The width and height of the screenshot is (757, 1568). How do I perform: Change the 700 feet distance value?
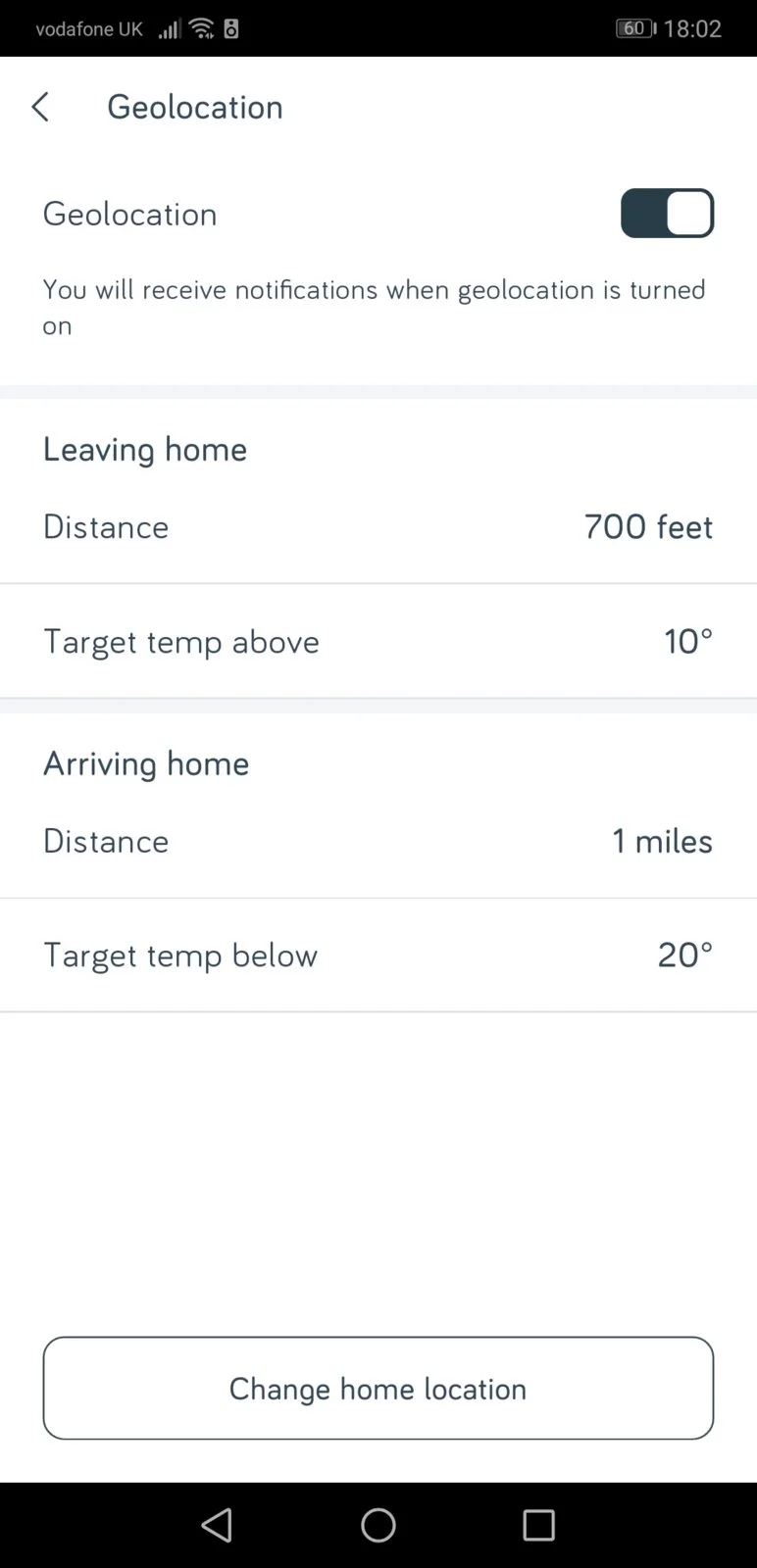648,527
